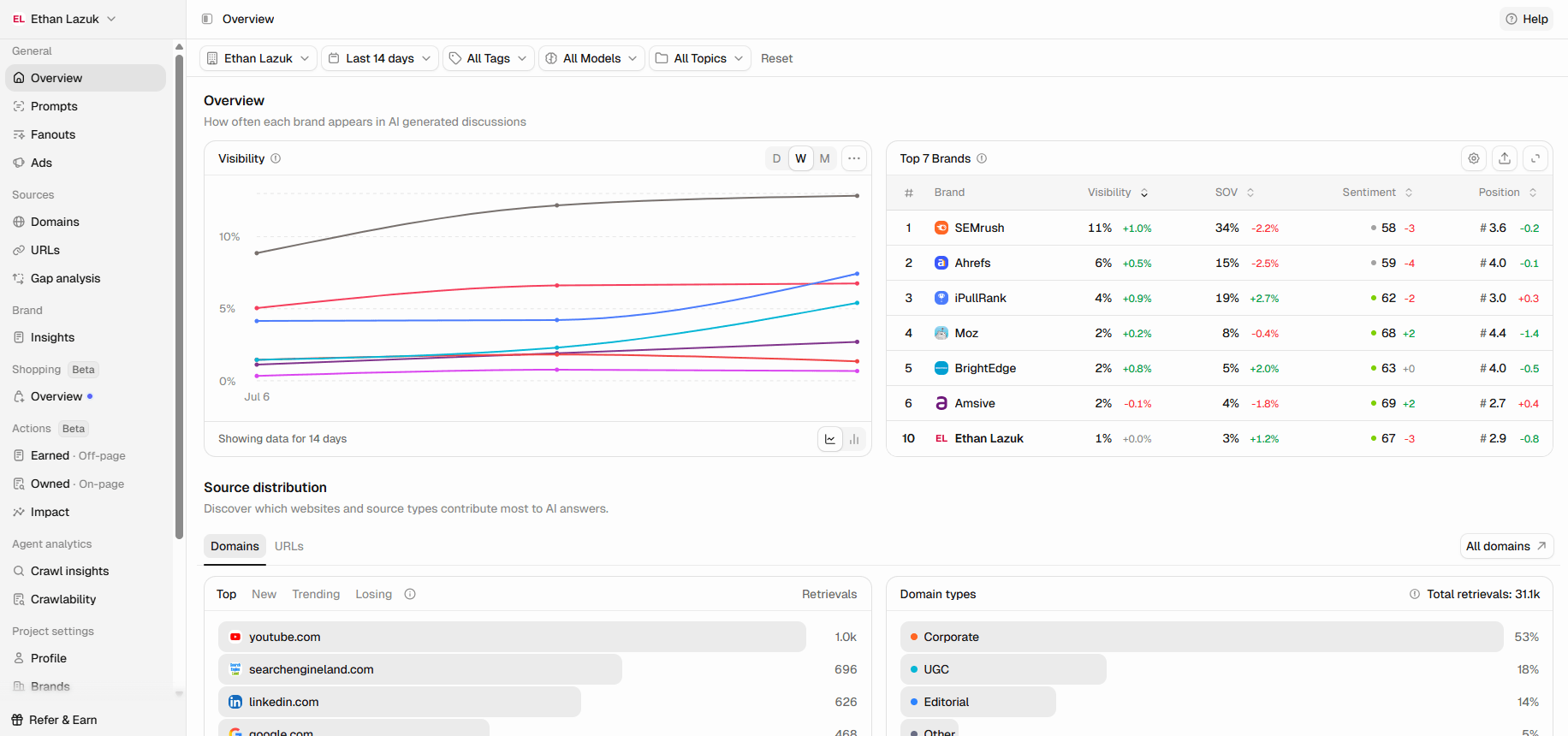Switch to Domains tab
Viewport: 1568px width, 736px height.
tap(235, 546)
